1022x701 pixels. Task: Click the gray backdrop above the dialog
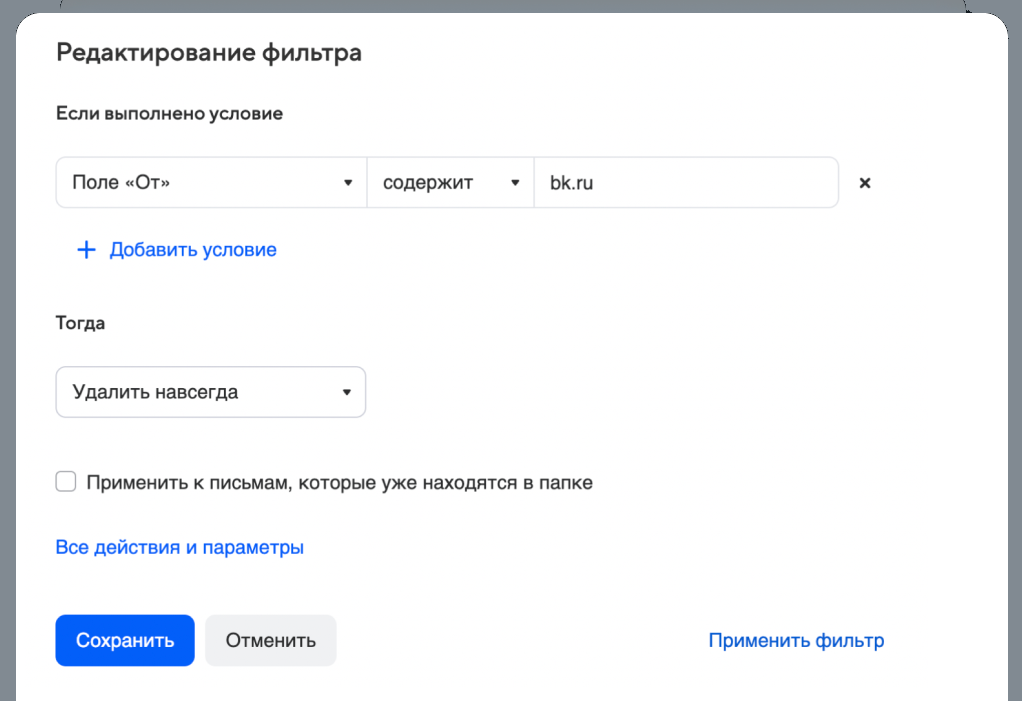click(x=500, y=5)
